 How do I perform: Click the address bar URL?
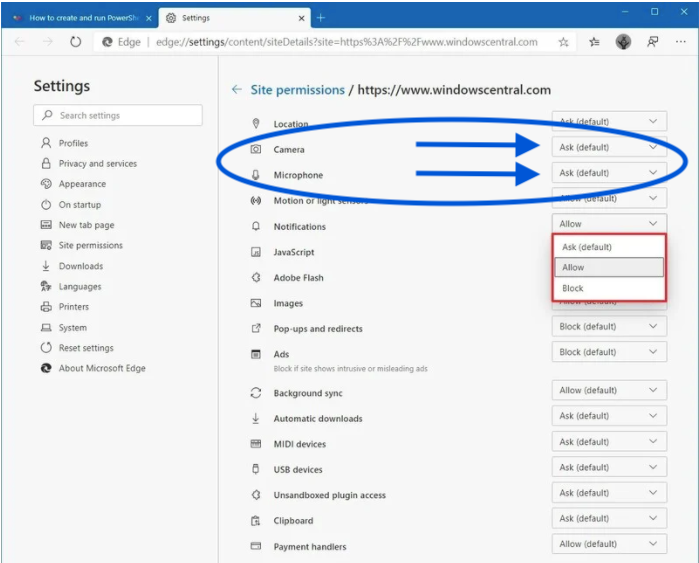pos(346,42)
